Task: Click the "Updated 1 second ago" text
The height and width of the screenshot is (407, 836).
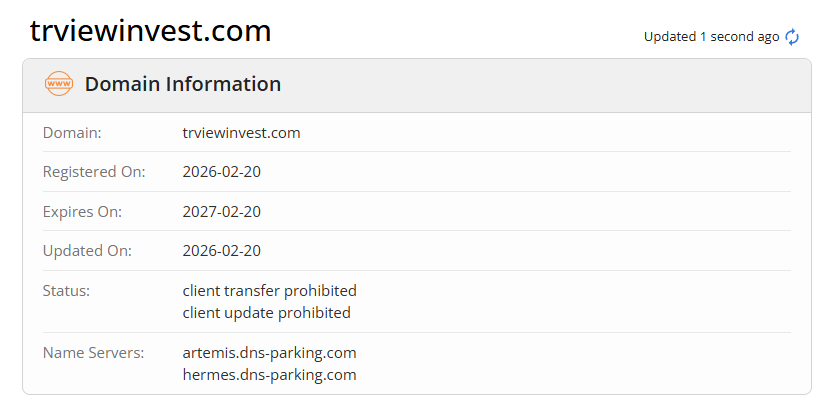Action: click(x=711, y=37)
